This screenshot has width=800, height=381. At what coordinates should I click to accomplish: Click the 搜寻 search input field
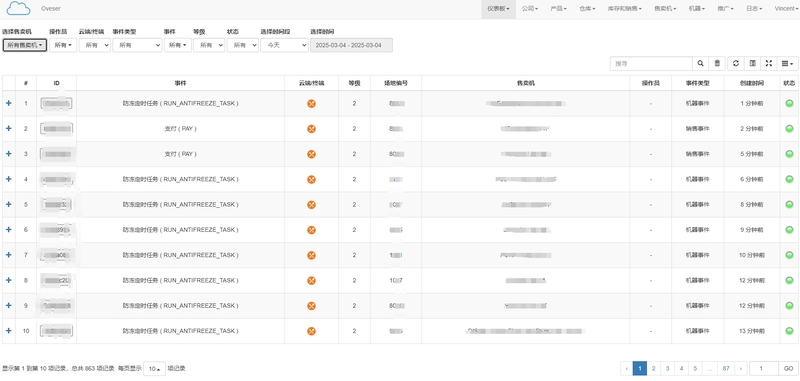[651, 63]
